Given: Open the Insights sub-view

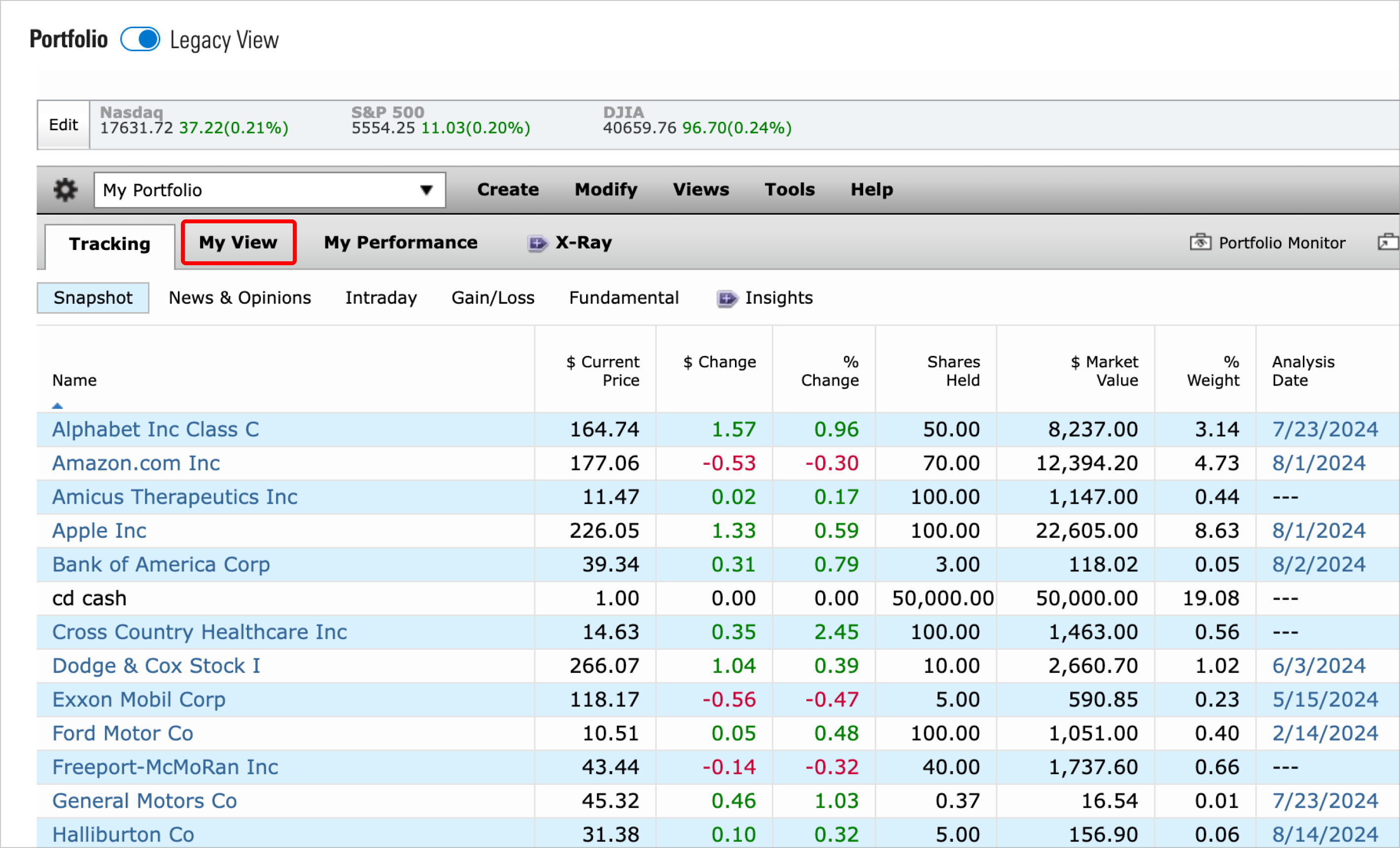Looking at the screenshot, I should point(779,298).
